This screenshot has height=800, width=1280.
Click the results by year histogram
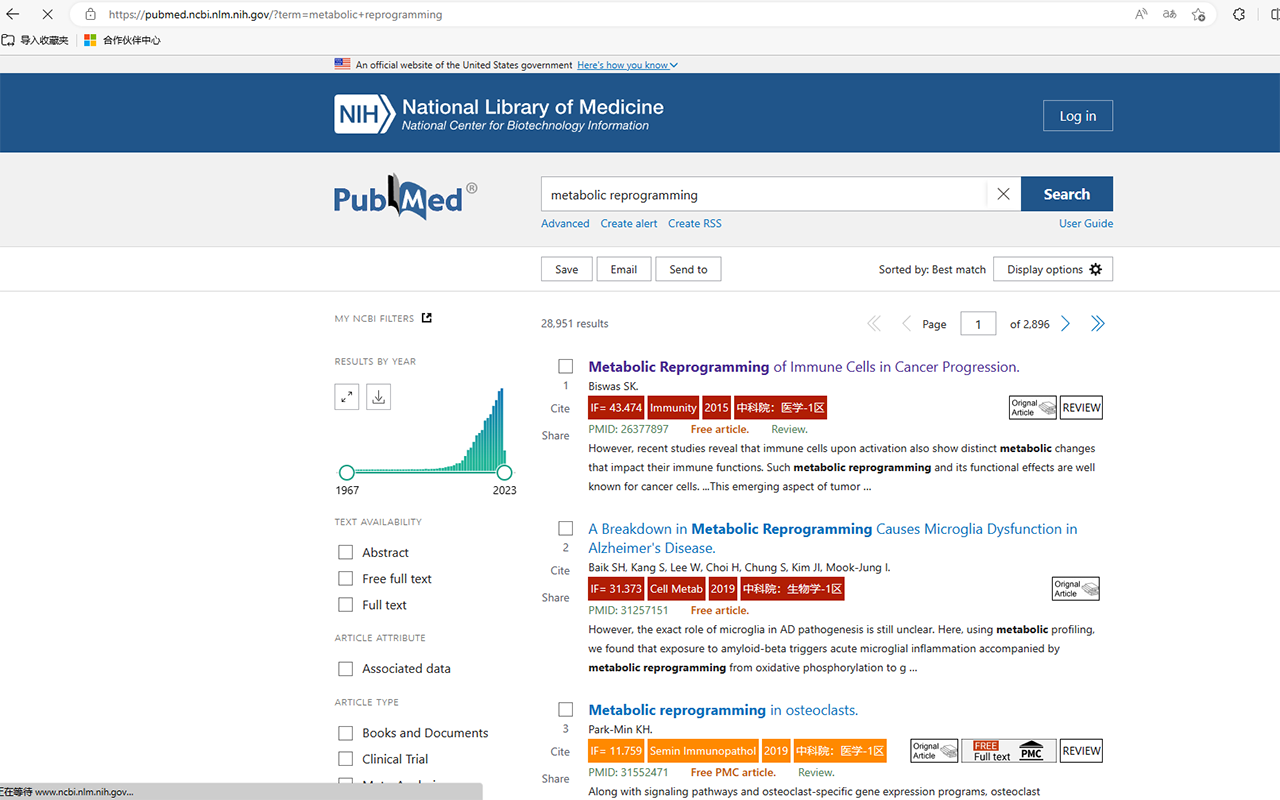point(425,429)
